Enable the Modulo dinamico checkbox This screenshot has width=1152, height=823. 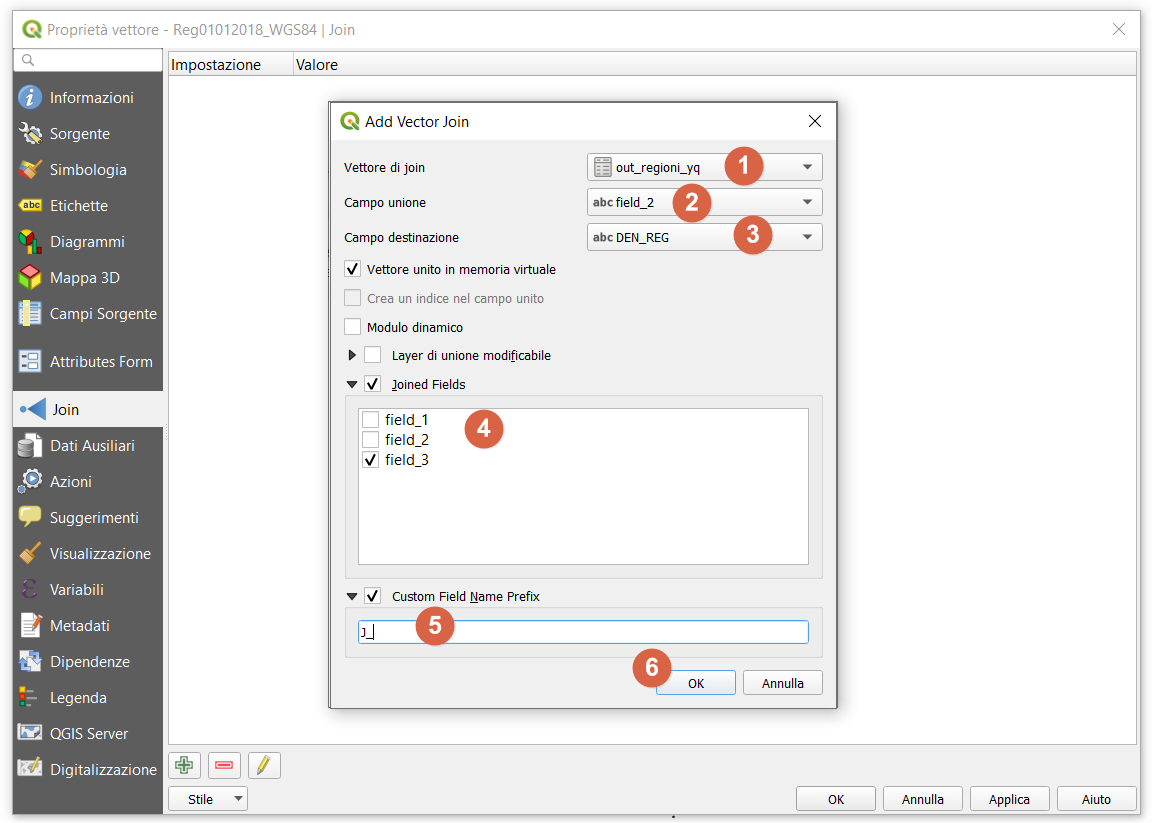click(x=352, y=327)
